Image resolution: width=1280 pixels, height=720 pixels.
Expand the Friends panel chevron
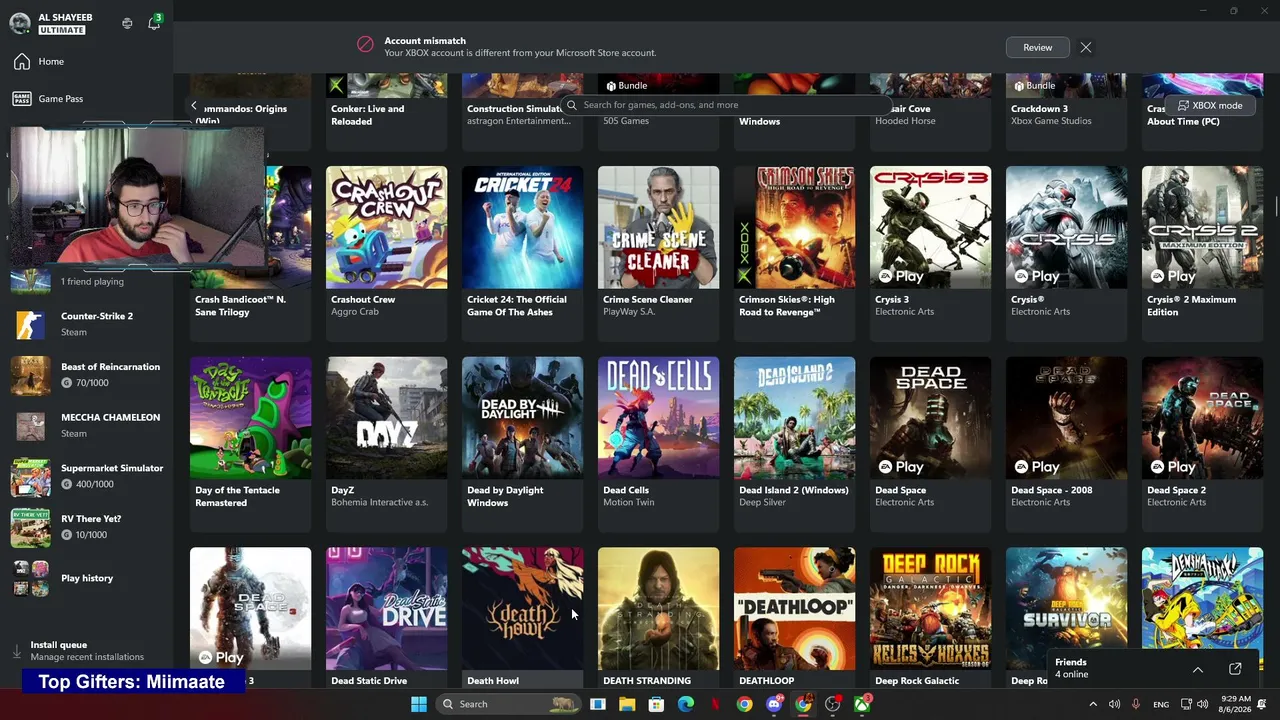coord(1197,669)
